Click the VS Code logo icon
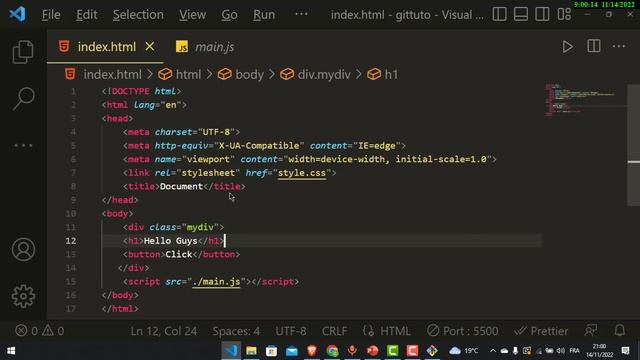This screenshot has width=640, height=360. tap(17, 14)
